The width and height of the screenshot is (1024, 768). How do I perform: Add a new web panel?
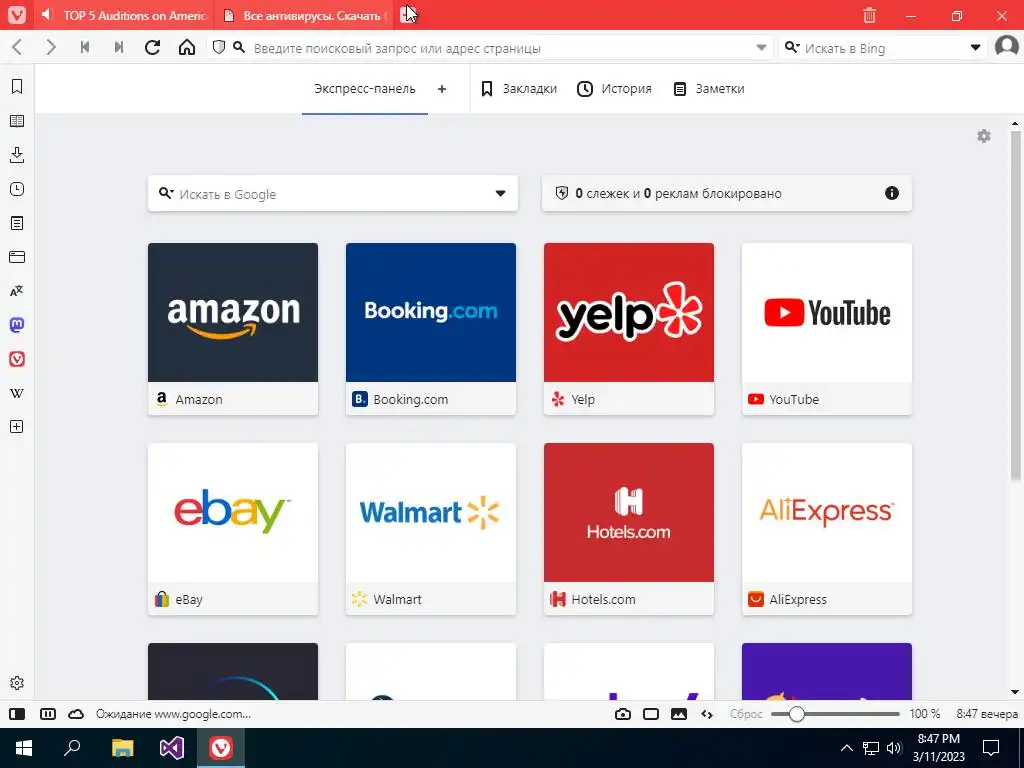[17, 426]
